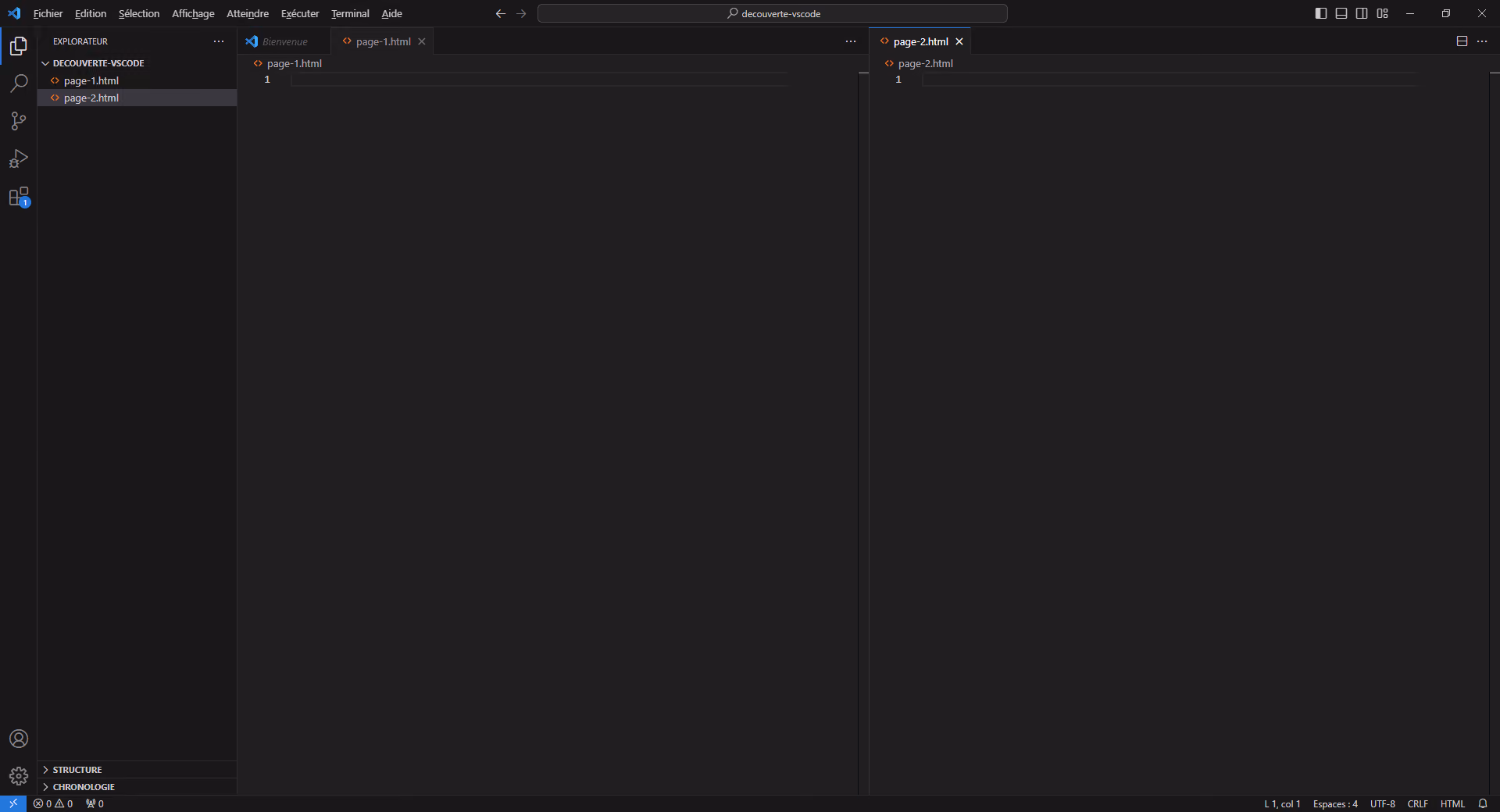The image size is (1500, 812).
Task: Open the Extensions view
Action: point(19,197)
